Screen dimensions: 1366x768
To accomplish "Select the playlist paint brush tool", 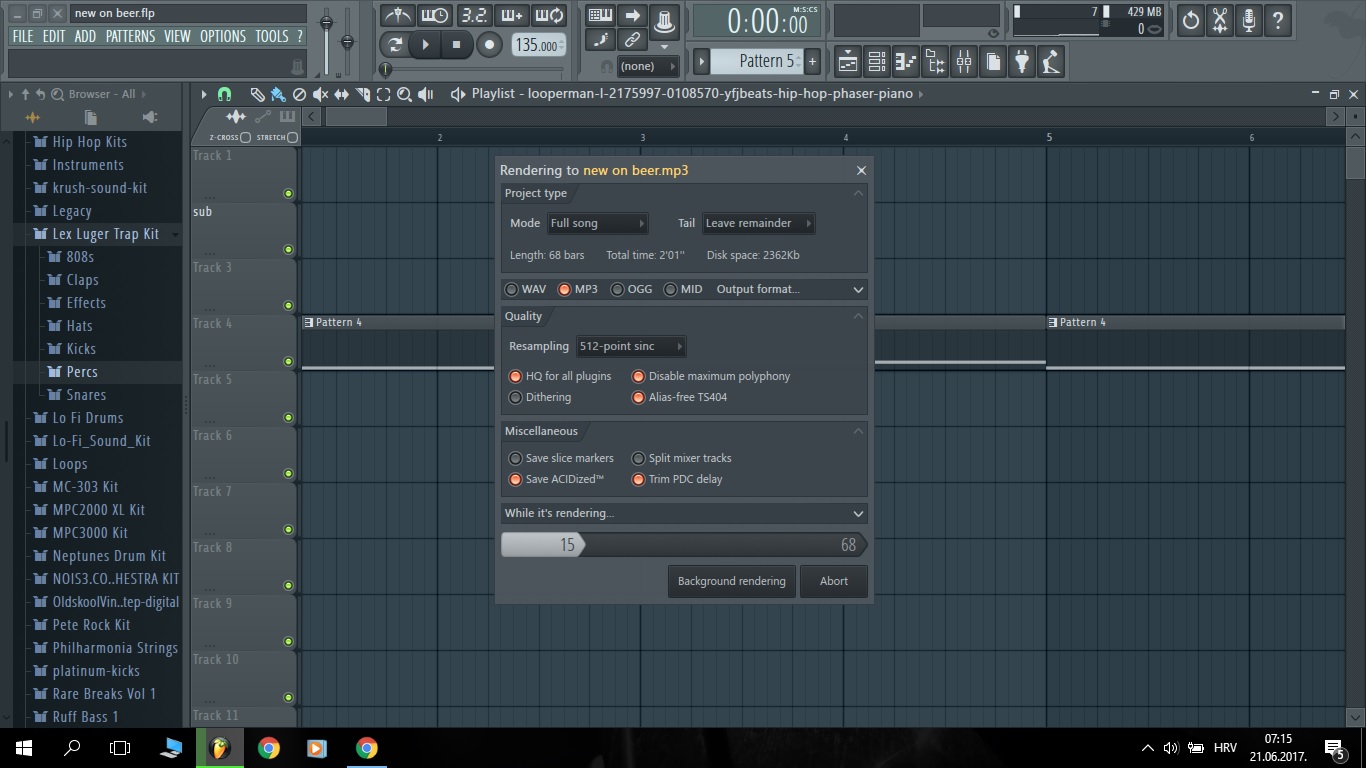I will click(x=277, y=94).
